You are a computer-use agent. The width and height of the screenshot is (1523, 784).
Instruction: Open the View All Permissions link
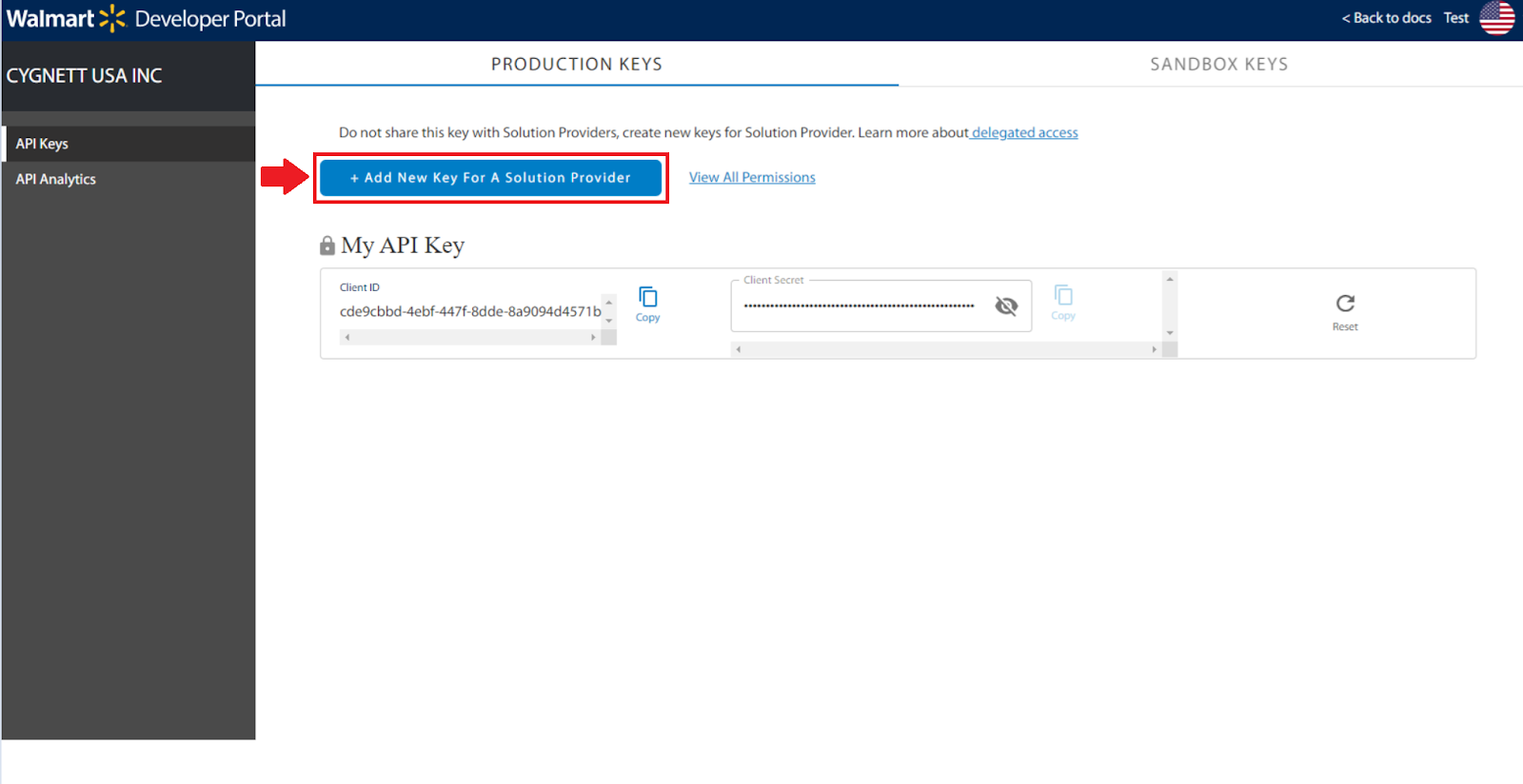(x=752, y=177)
